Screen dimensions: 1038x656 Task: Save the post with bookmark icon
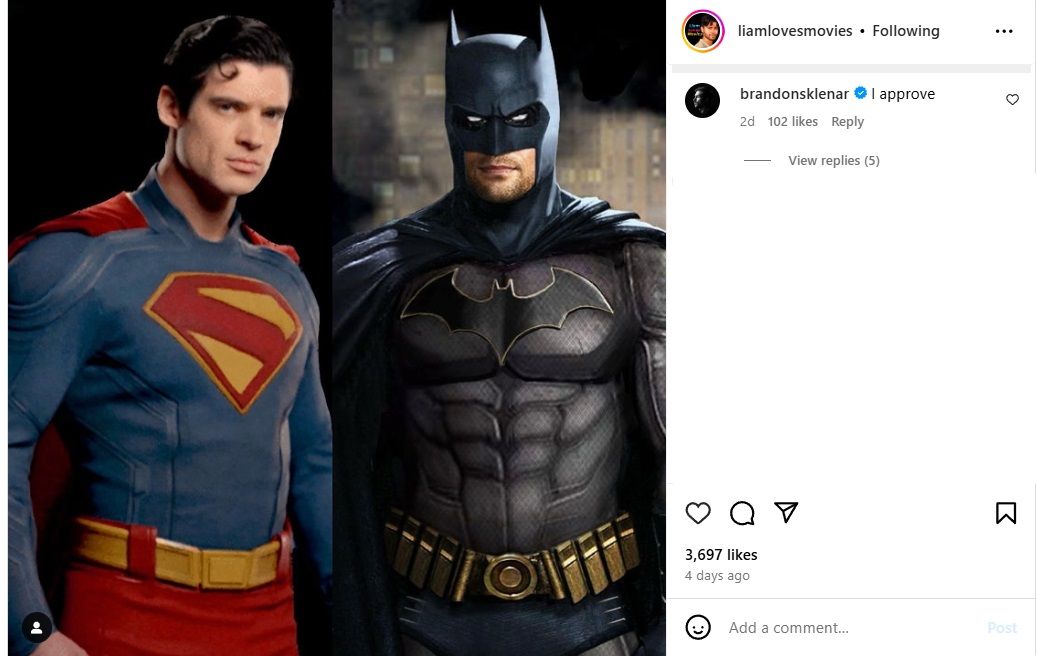pos(1006,513)
